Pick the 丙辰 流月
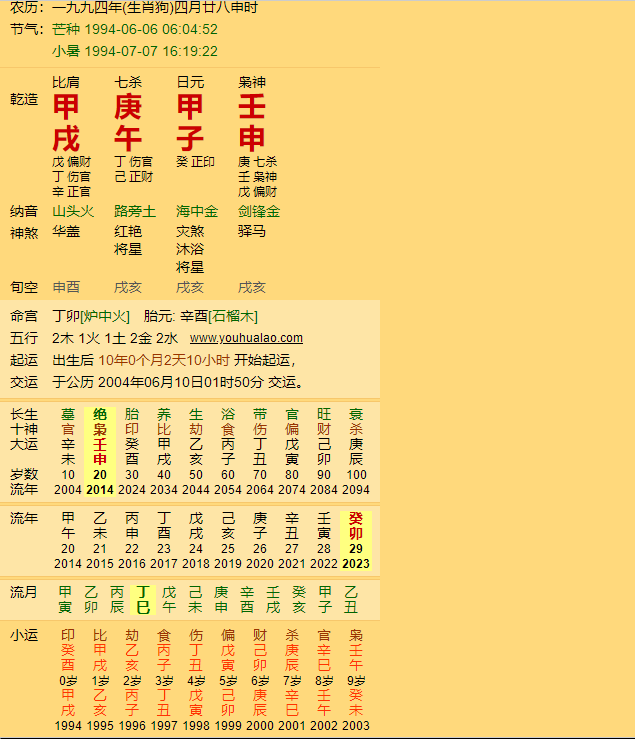 117,599
